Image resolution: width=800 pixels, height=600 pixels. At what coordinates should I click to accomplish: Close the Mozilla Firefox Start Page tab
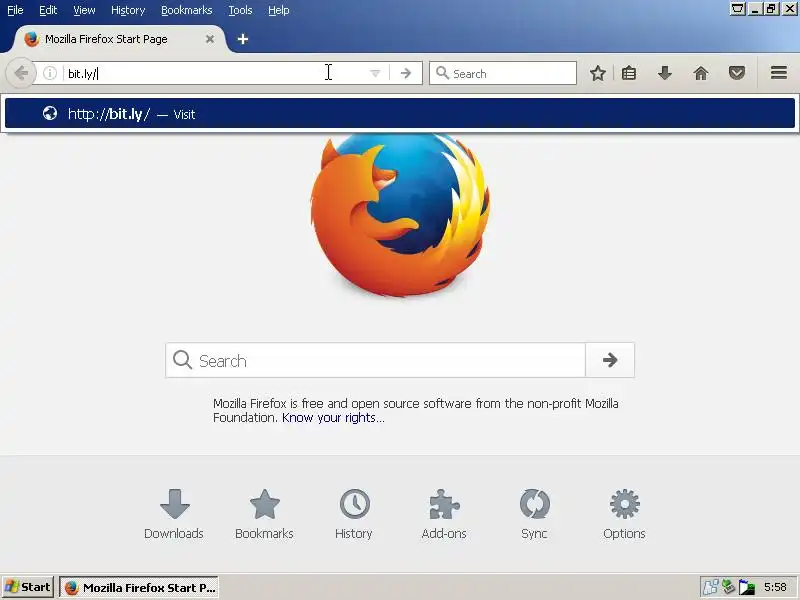point(210,39)
